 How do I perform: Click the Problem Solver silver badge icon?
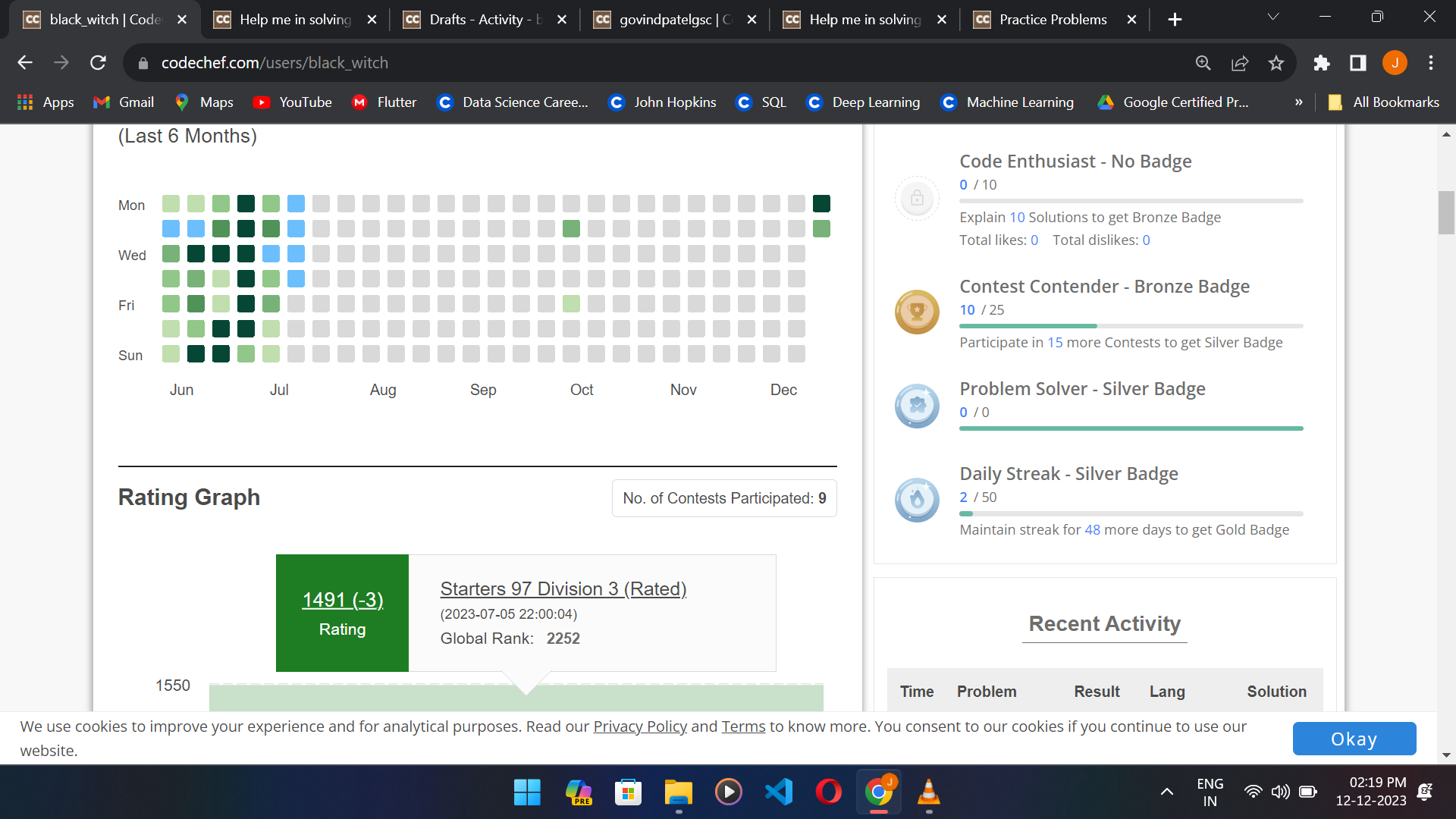click(x=917, y=406)
